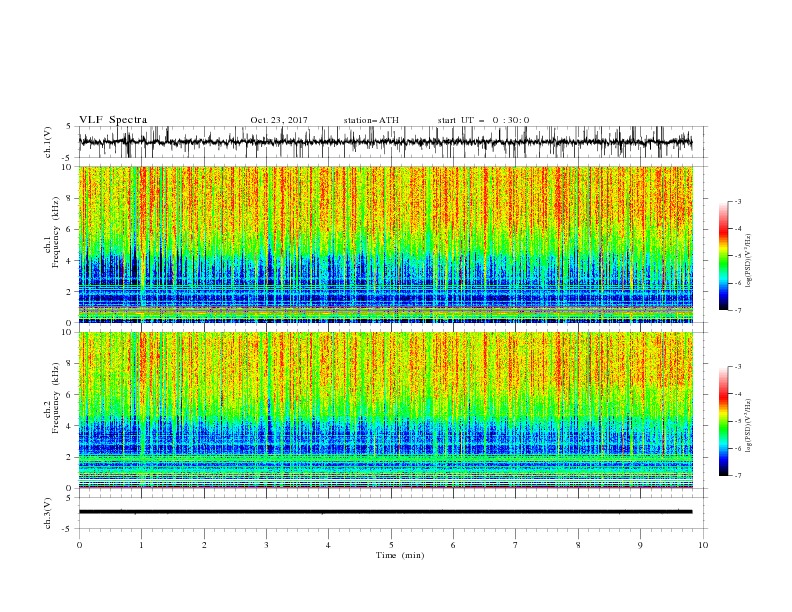
Task: Click the ch.1 color bar log(PSD) label
Action: [x=749, y=261]
